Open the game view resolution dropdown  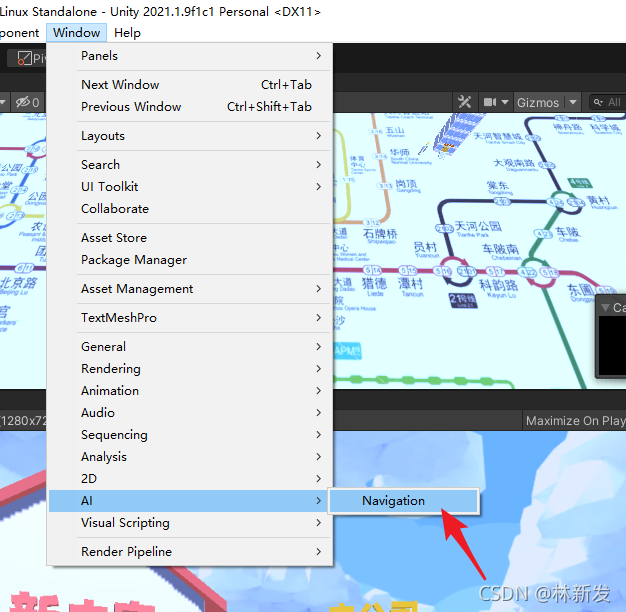[23, 420]
